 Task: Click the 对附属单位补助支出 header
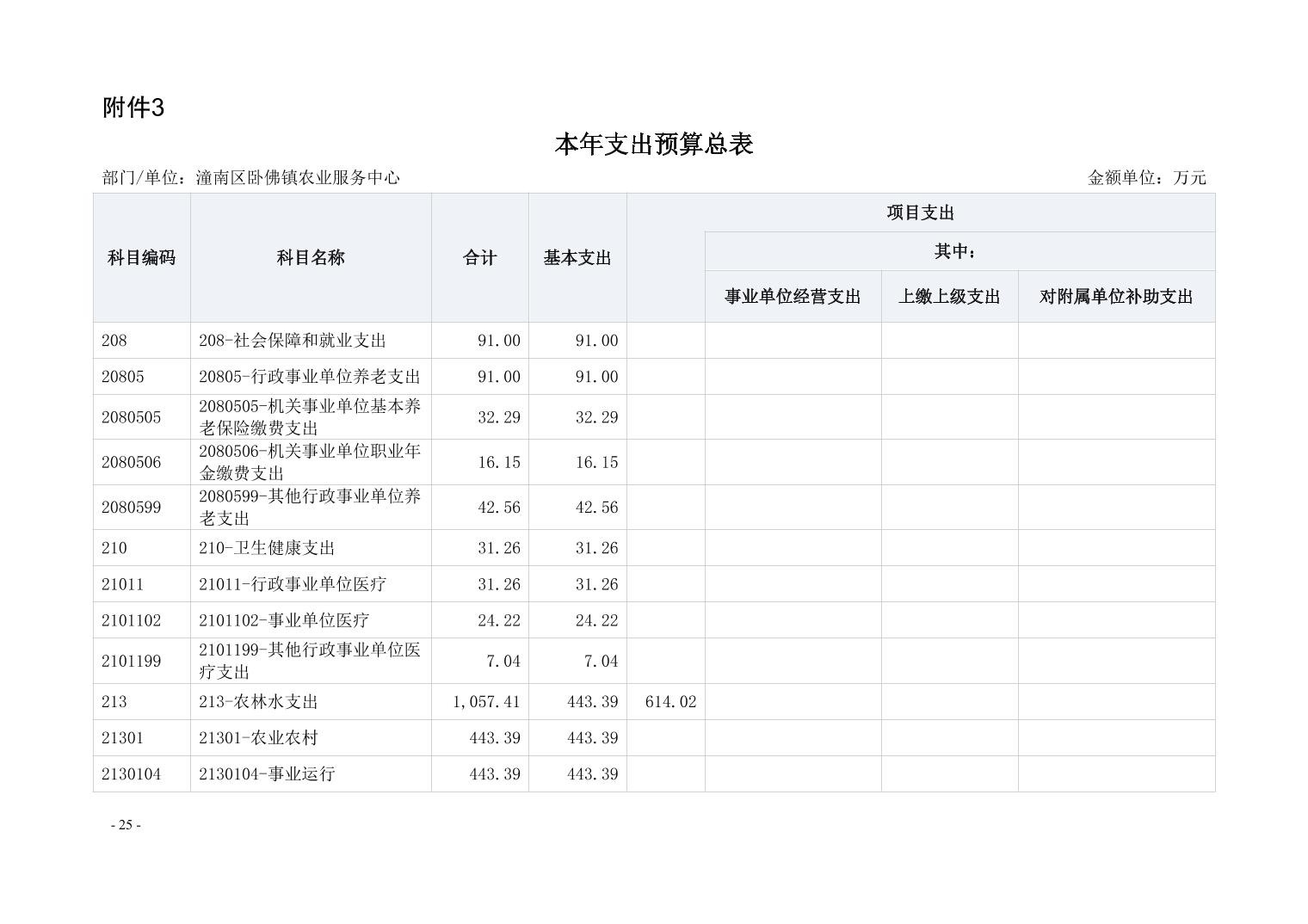point(1116,296)
